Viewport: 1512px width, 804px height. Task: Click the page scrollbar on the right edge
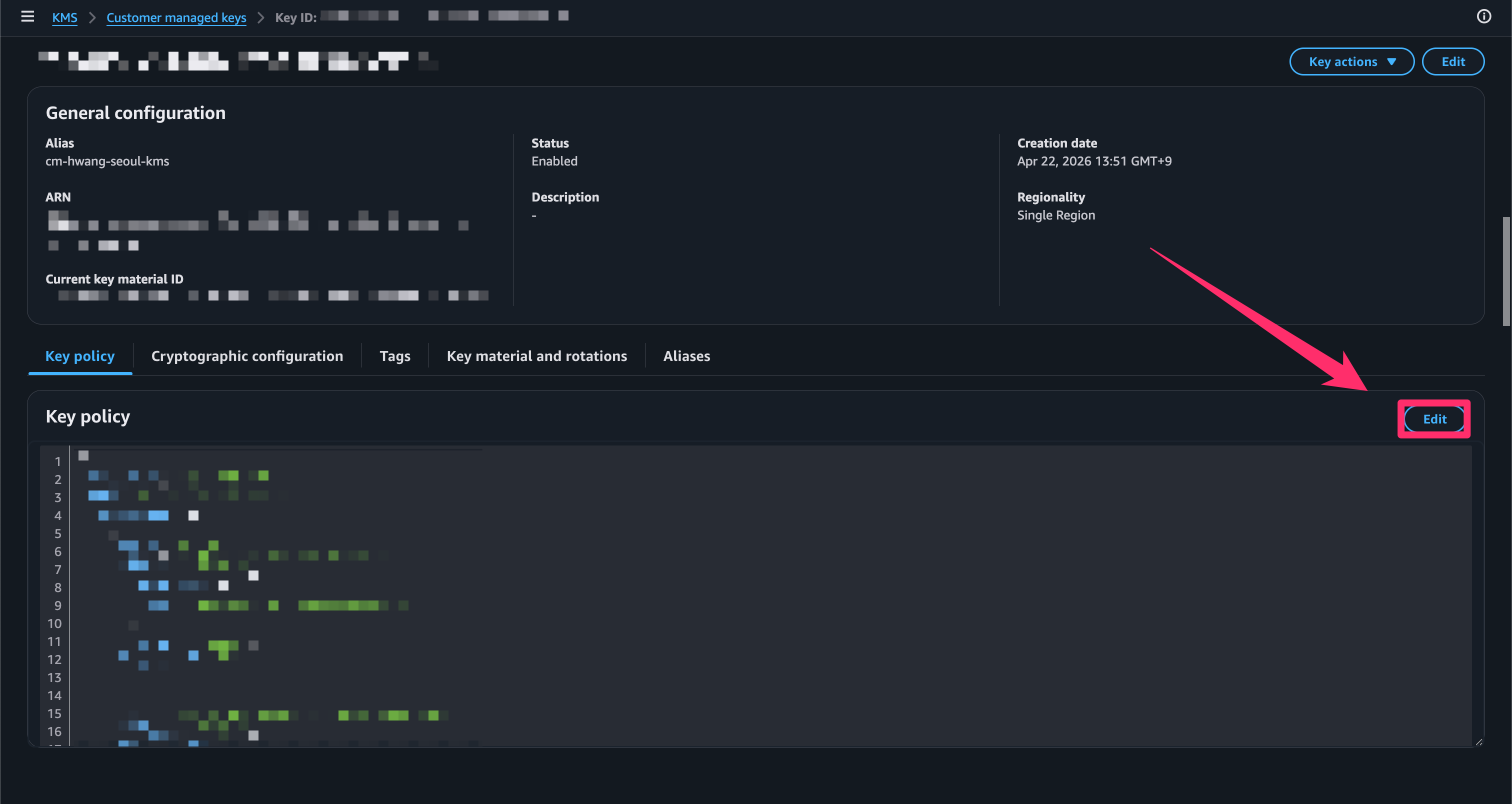[x=1506, y=270]
